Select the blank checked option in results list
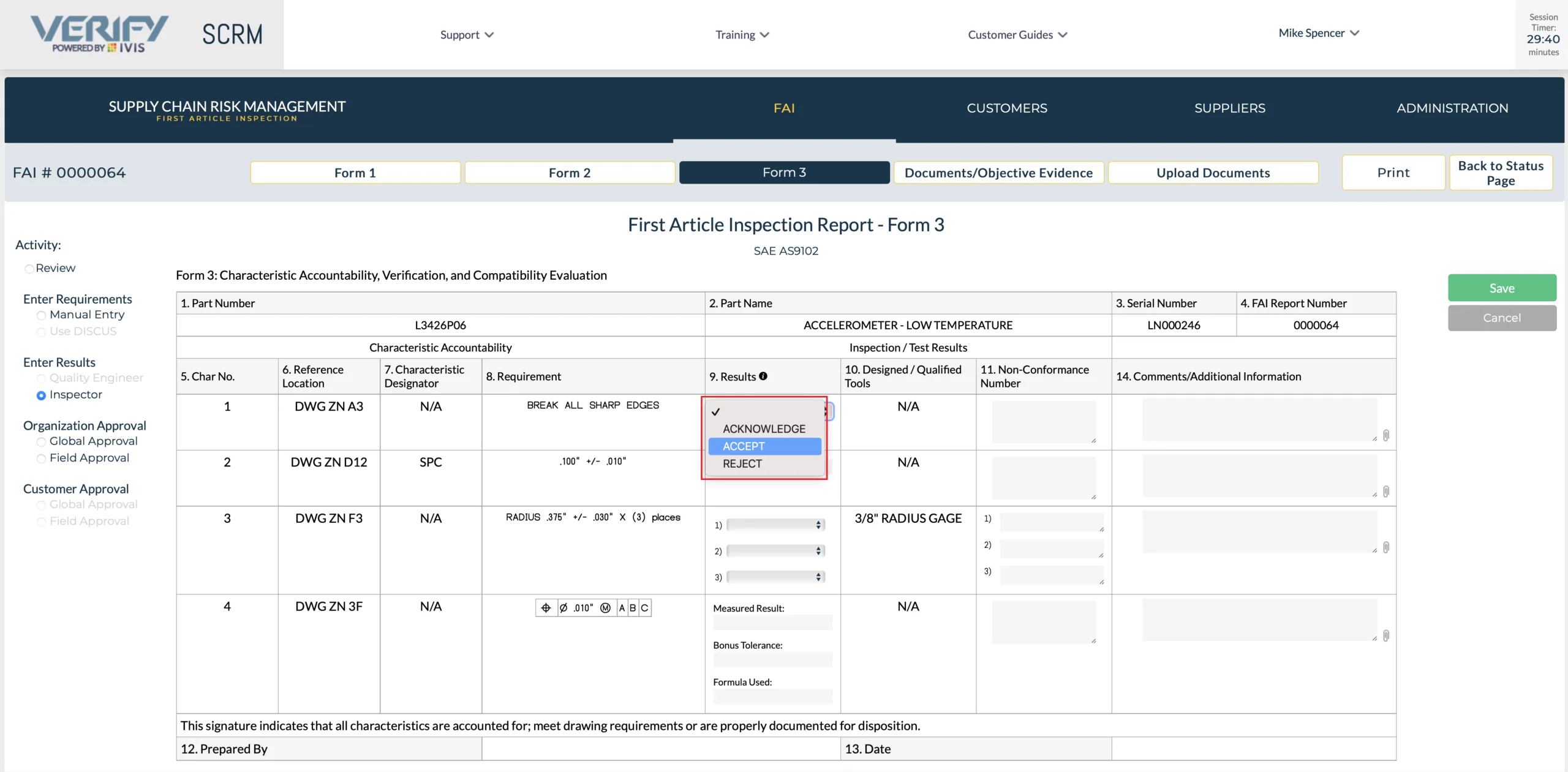1568x772 pixels. click(764, 412)
